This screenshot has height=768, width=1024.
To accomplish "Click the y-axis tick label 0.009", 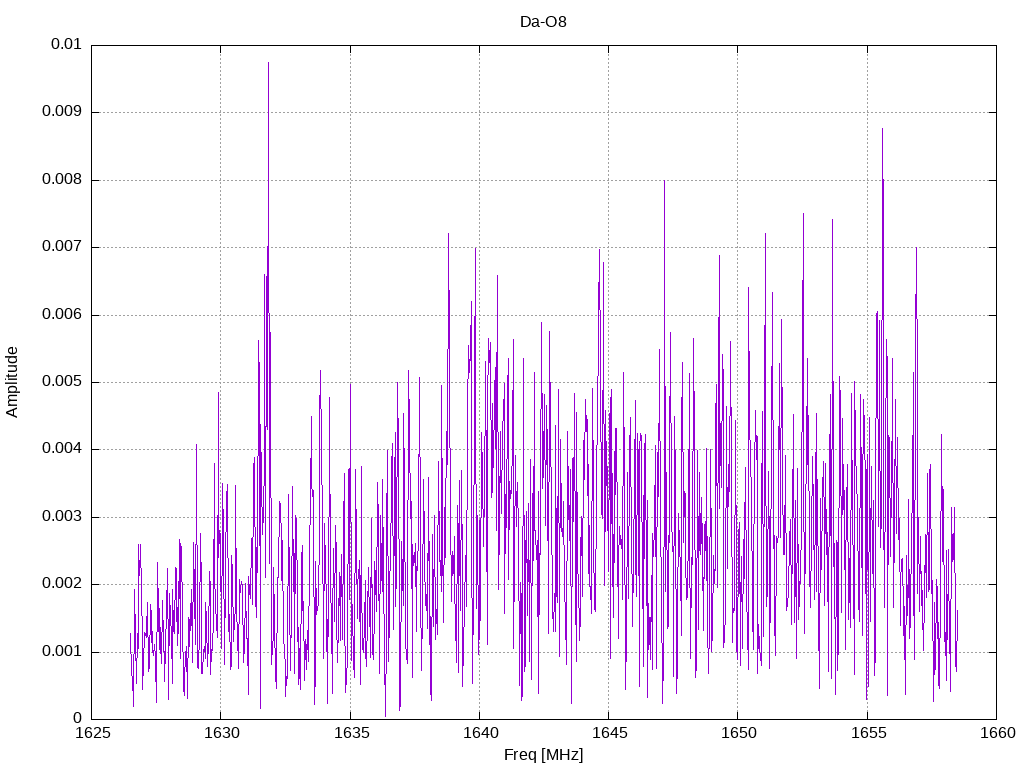I will [62, 112].
